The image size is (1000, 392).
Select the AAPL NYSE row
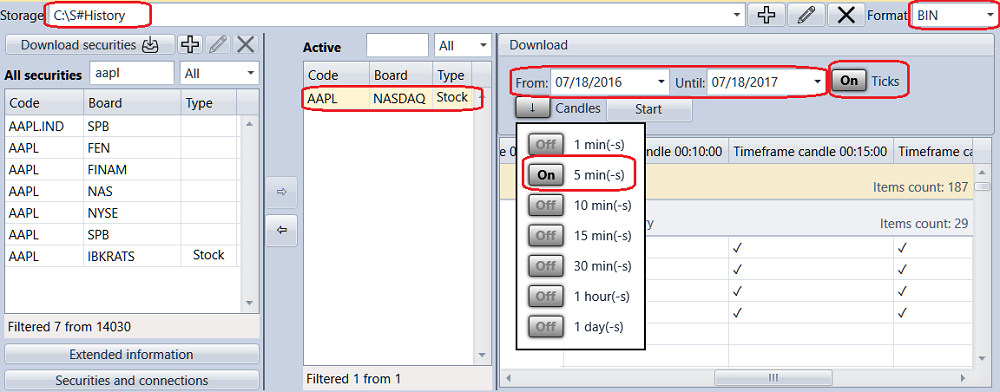pos(122,213)
